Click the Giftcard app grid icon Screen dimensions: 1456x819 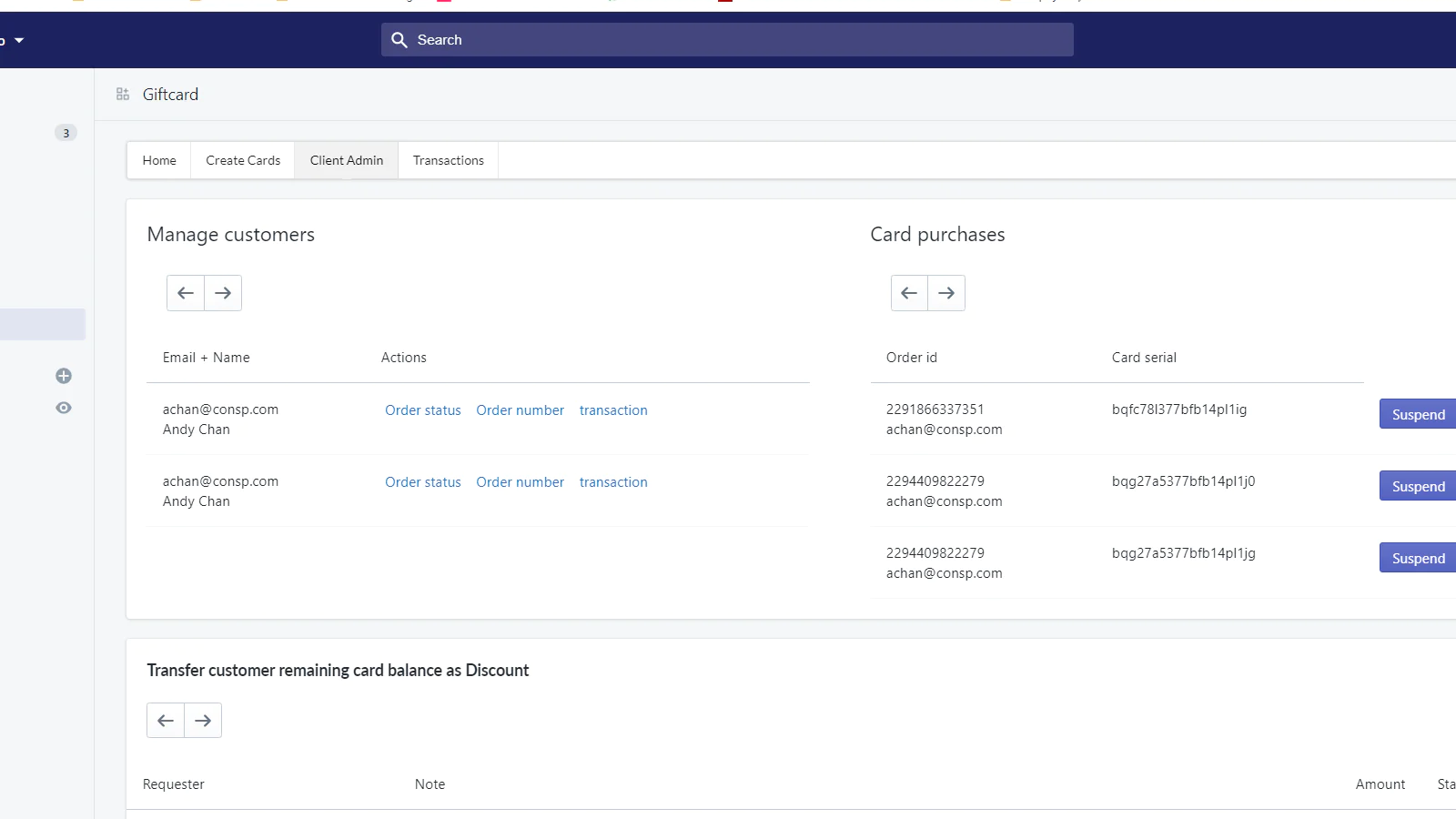tap(123, 95)
